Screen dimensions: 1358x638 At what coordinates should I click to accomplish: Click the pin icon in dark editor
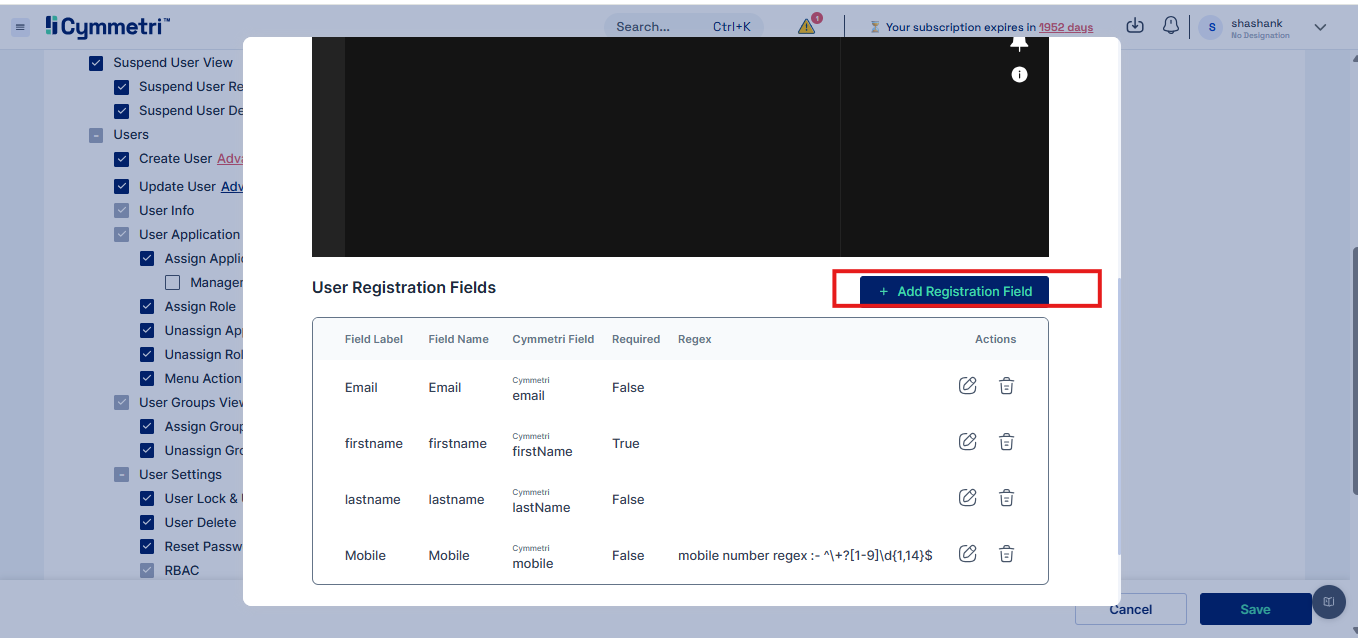pos(1019,43)
